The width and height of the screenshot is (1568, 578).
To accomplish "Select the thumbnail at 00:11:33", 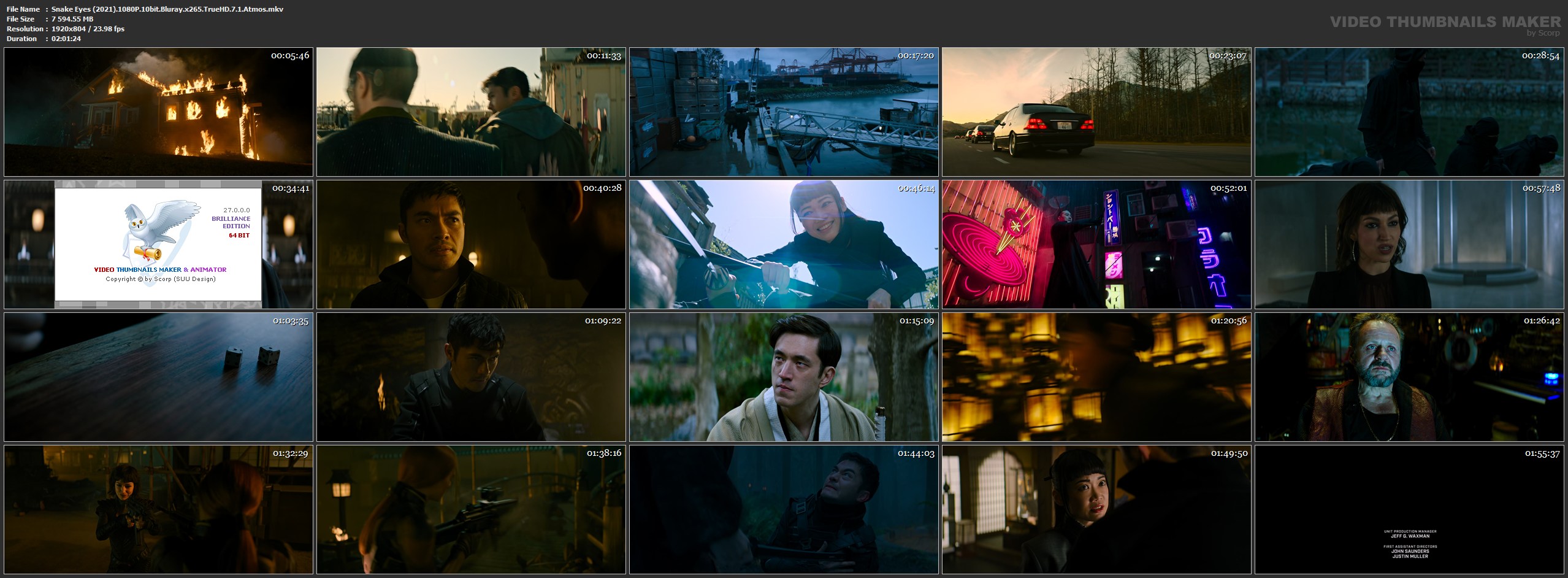I will pos(471,112).
